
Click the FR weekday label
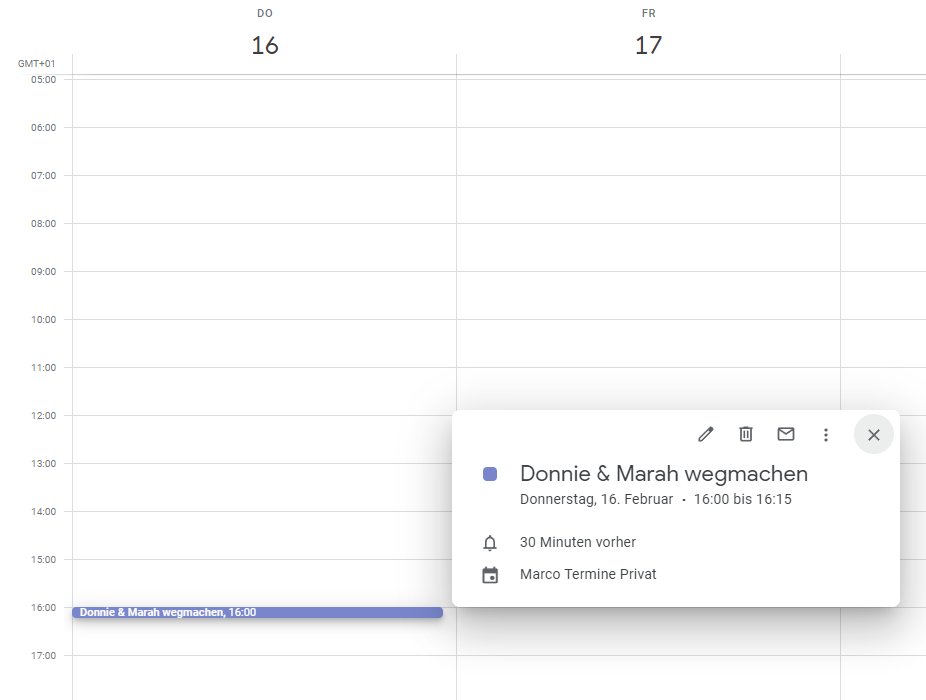[648, 13]
